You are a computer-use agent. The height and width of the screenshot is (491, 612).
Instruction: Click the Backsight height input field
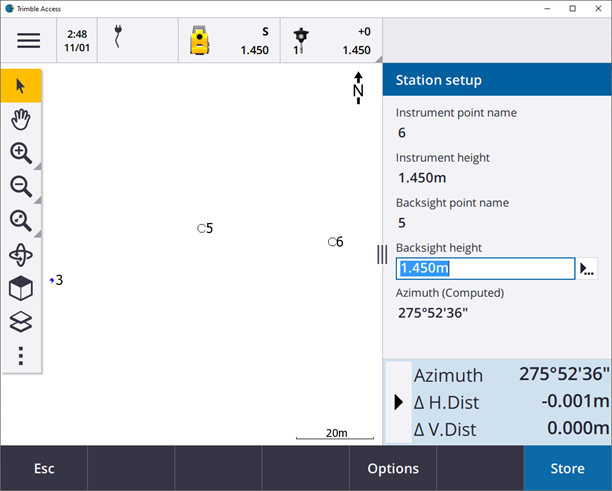[485, 269]
